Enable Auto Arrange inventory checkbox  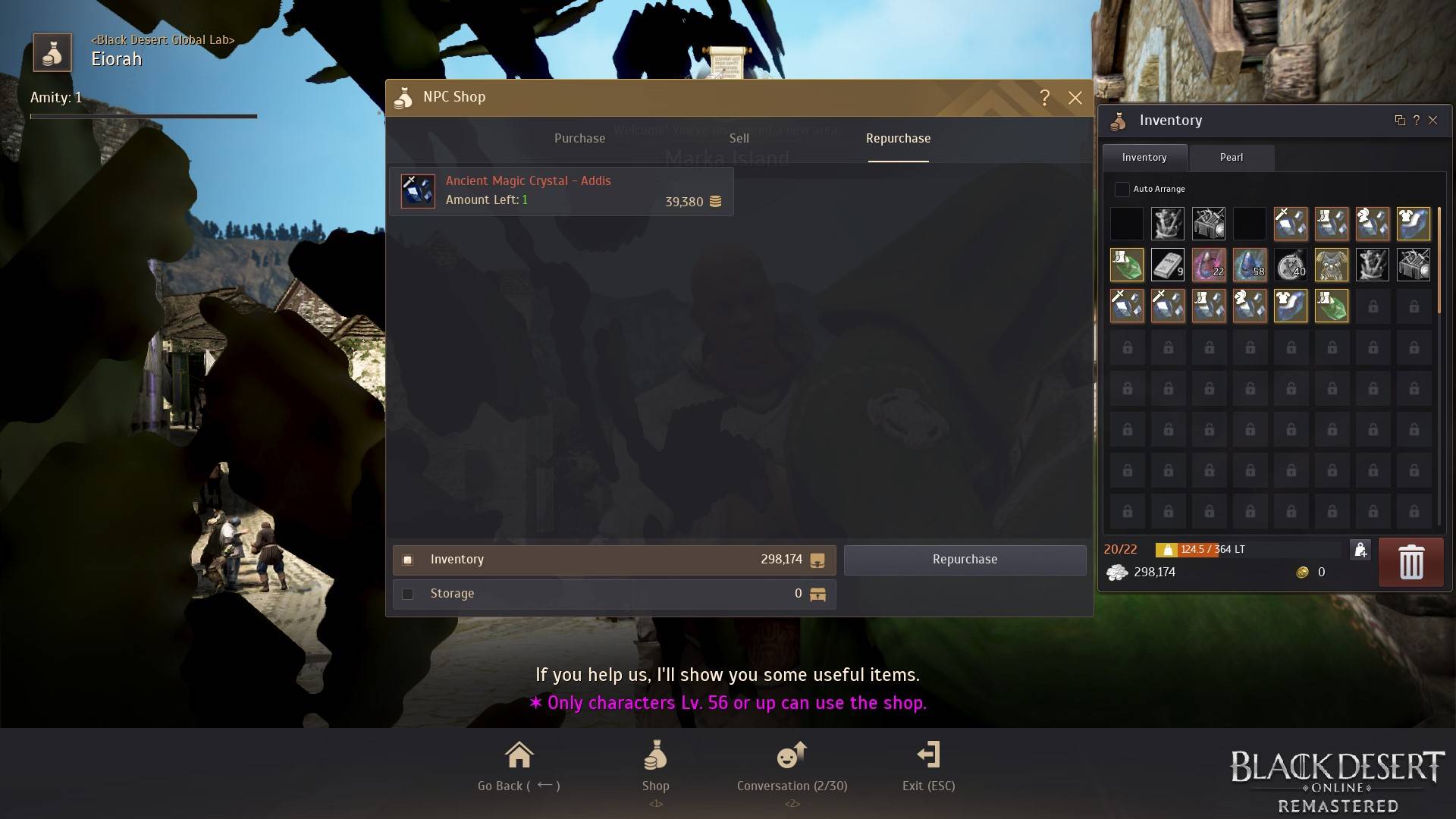(1121, 189)
